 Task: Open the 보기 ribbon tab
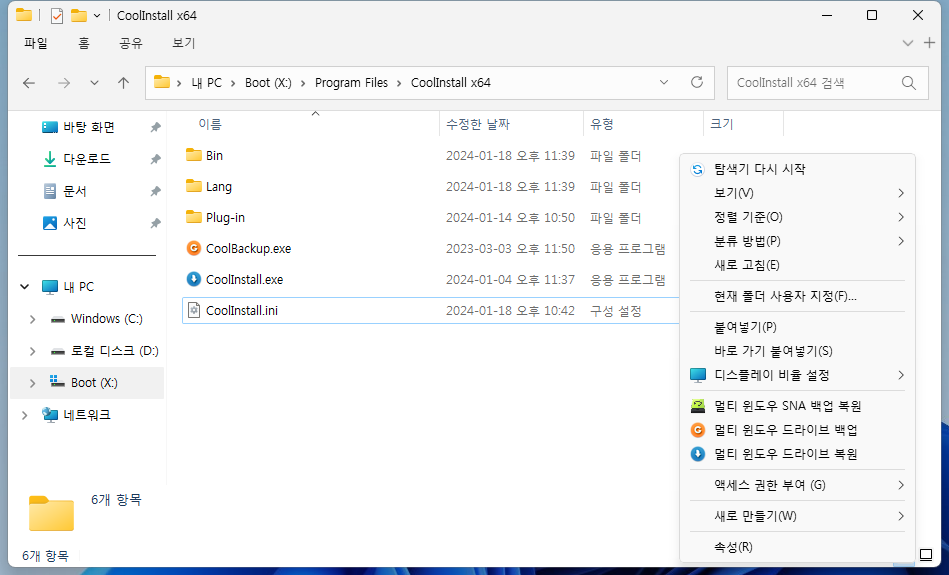point(183,43)
